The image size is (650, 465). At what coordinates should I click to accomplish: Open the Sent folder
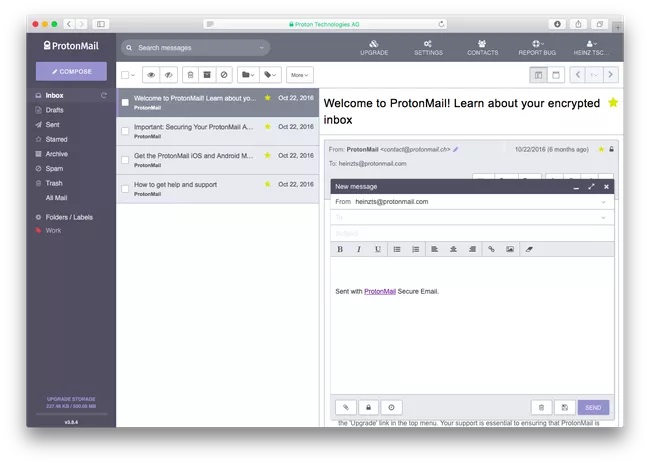click(53, 124)
